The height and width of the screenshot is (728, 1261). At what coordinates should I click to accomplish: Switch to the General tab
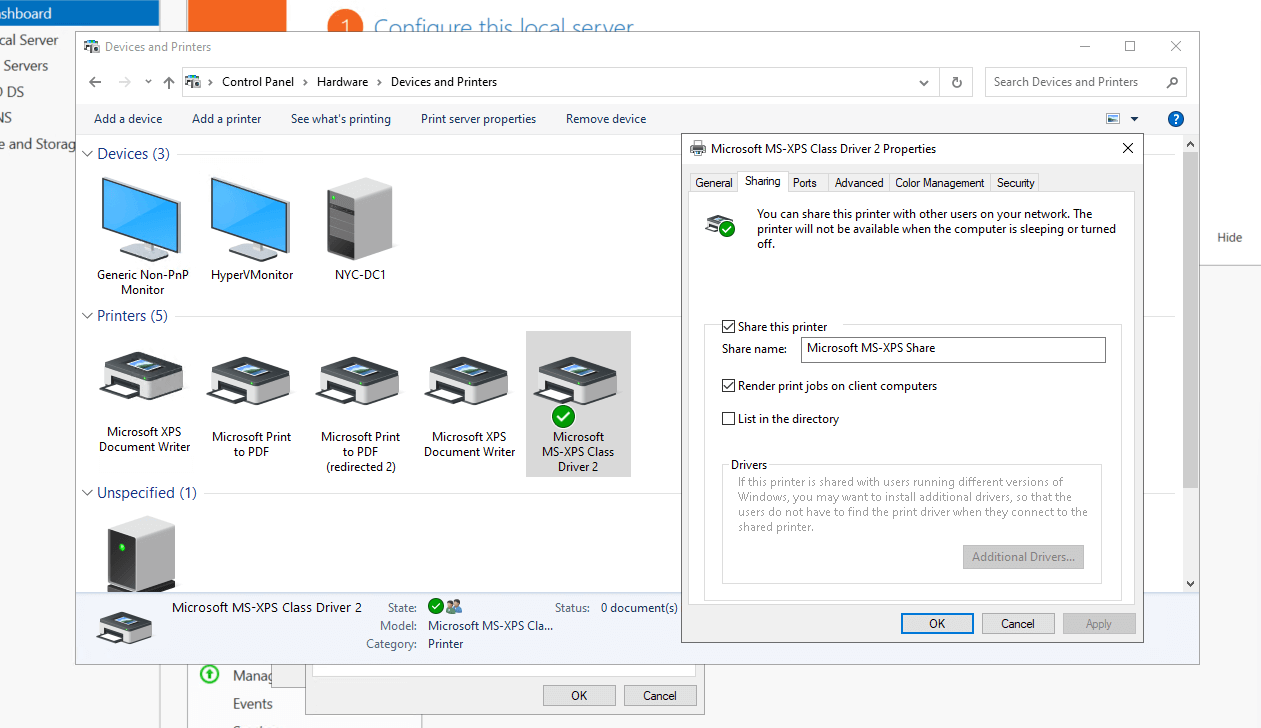[714, 183]
